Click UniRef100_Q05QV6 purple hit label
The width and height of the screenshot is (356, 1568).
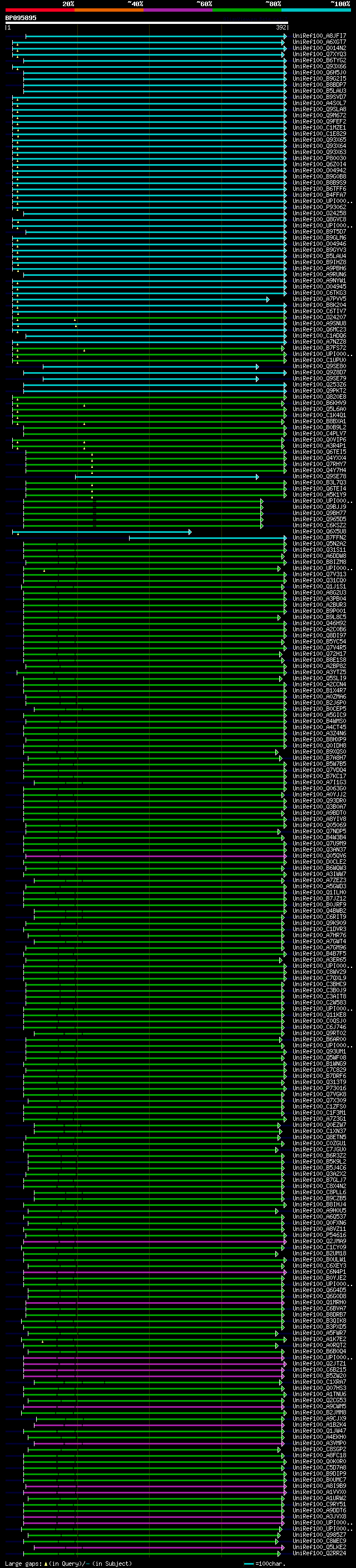tap(319, 856)
